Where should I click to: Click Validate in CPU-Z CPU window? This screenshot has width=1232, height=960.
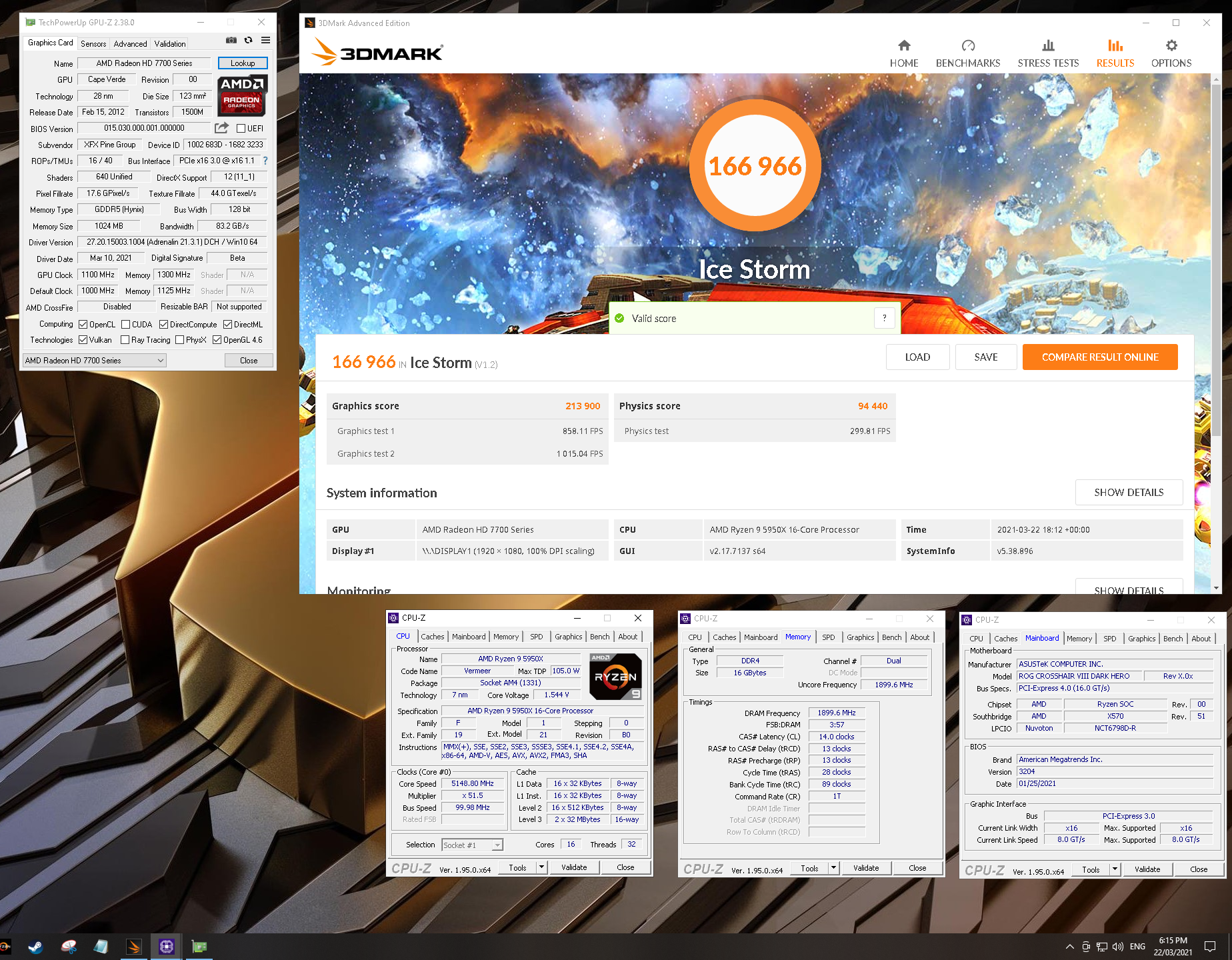(x=574, y=867)
